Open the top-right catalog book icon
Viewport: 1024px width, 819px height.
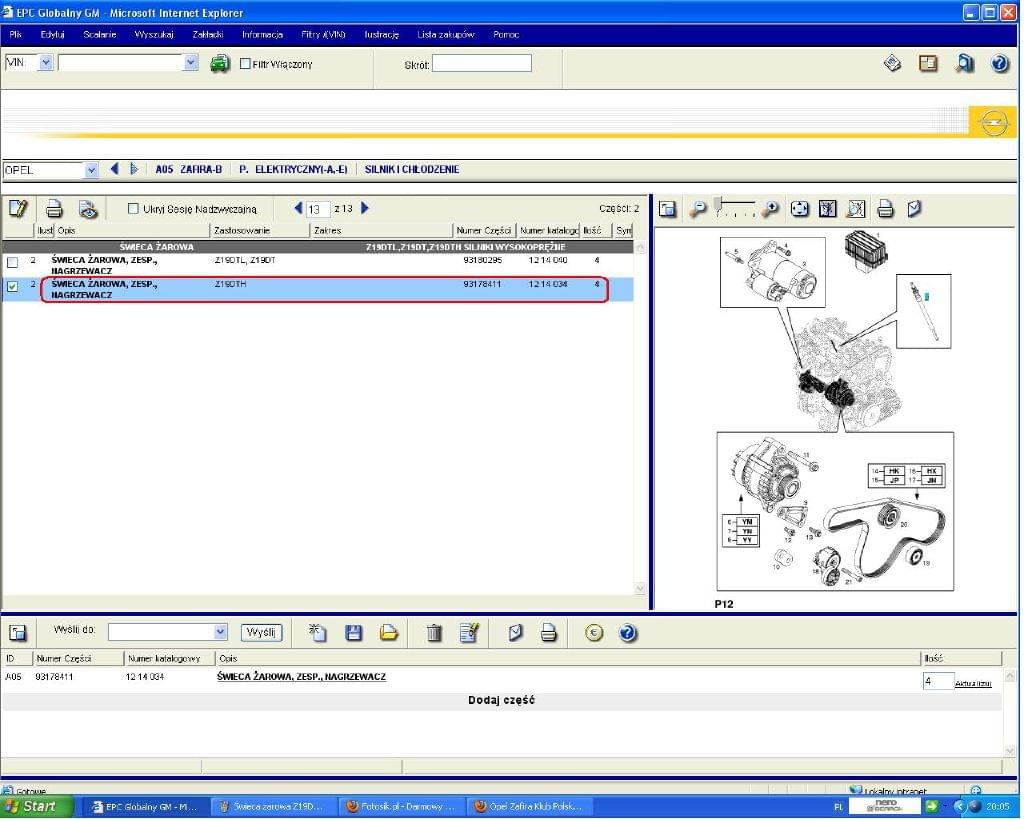[x=928, y=63]
